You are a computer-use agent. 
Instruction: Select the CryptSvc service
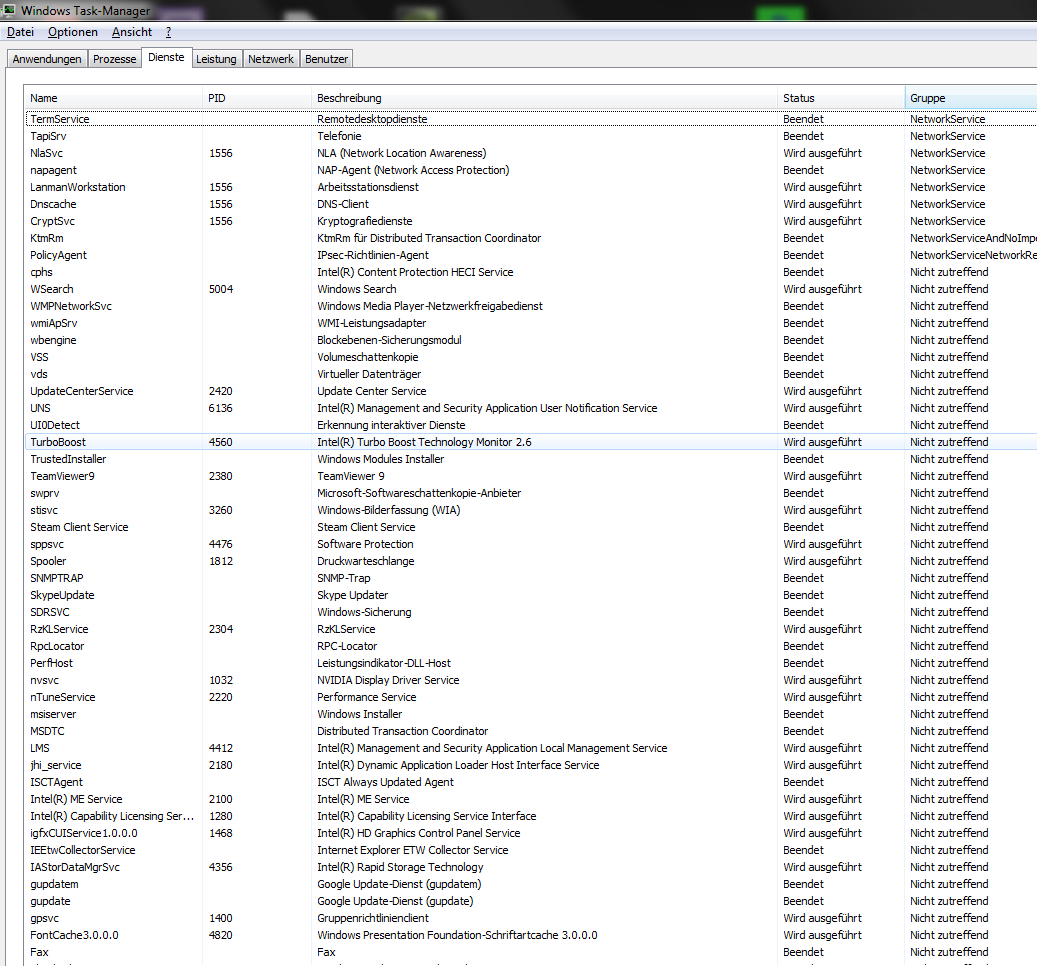(531, 221)
